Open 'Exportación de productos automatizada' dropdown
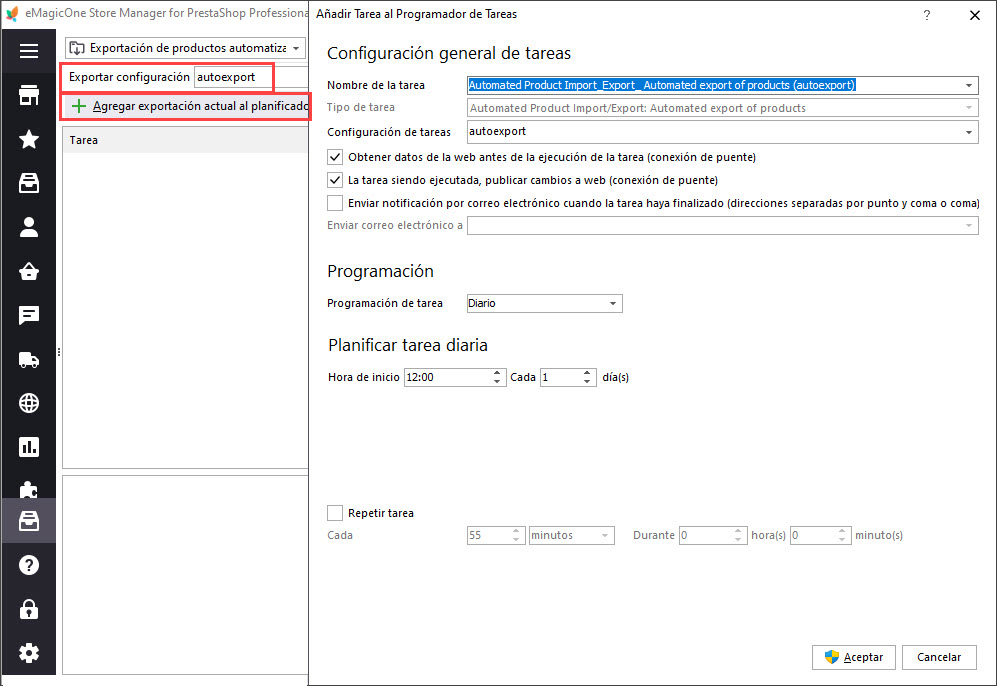997x686 pixels. [x=185, y=48]
